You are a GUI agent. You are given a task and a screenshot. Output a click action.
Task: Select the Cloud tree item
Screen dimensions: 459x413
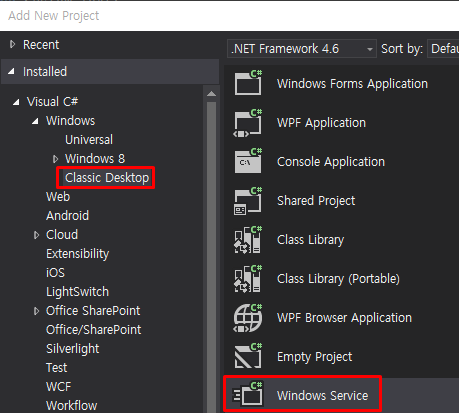(x=62, y=234)
